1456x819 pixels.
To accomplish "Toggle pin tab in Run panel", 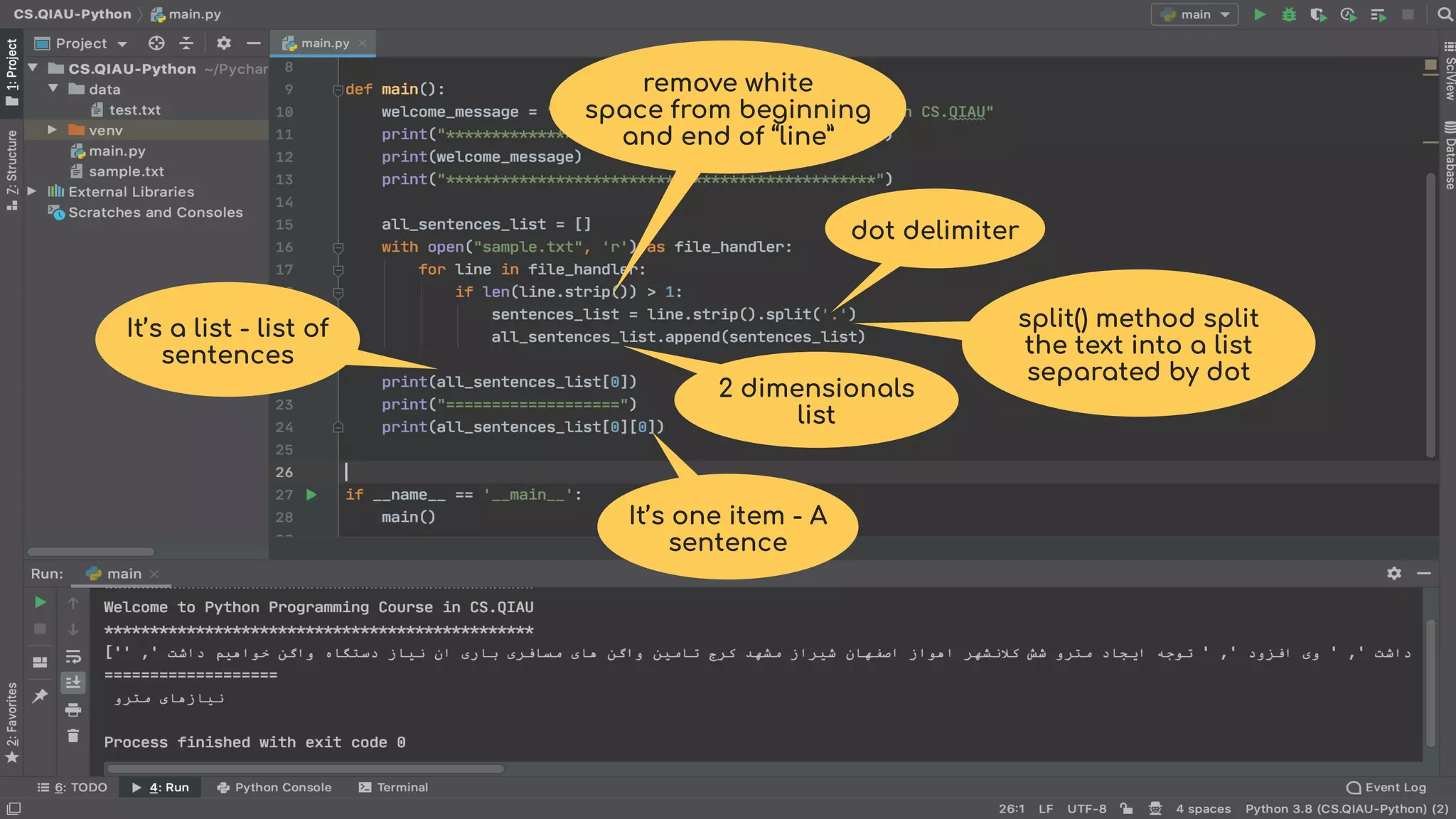I will pos(40,695).
